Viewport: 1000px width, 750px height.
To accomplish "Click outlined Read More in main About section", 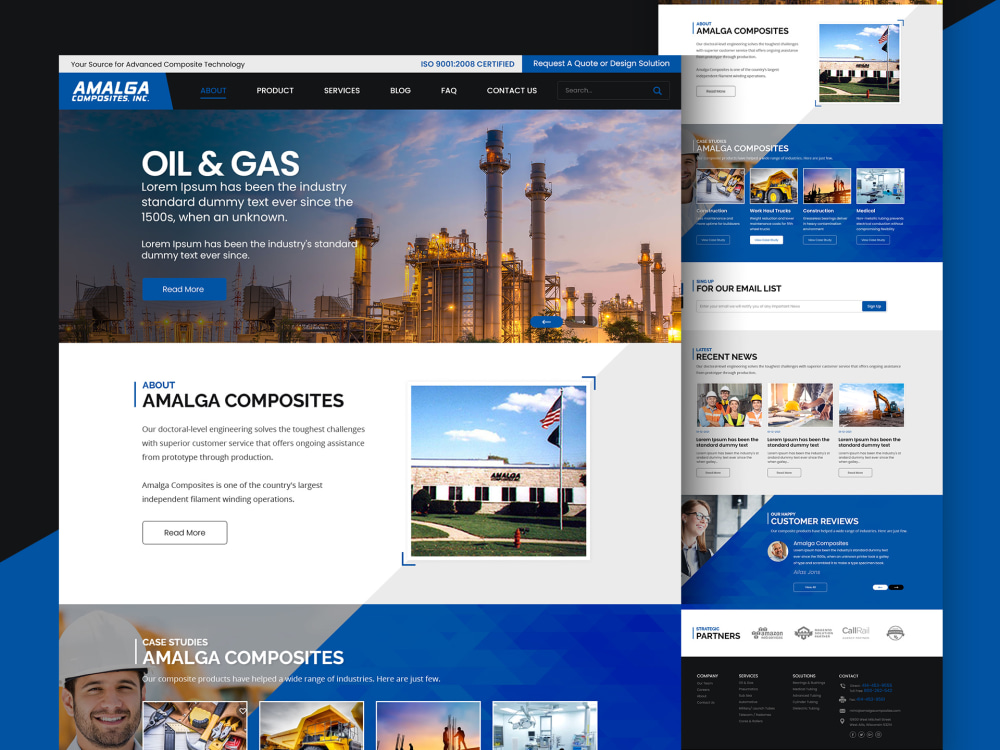I will point(184,533).
